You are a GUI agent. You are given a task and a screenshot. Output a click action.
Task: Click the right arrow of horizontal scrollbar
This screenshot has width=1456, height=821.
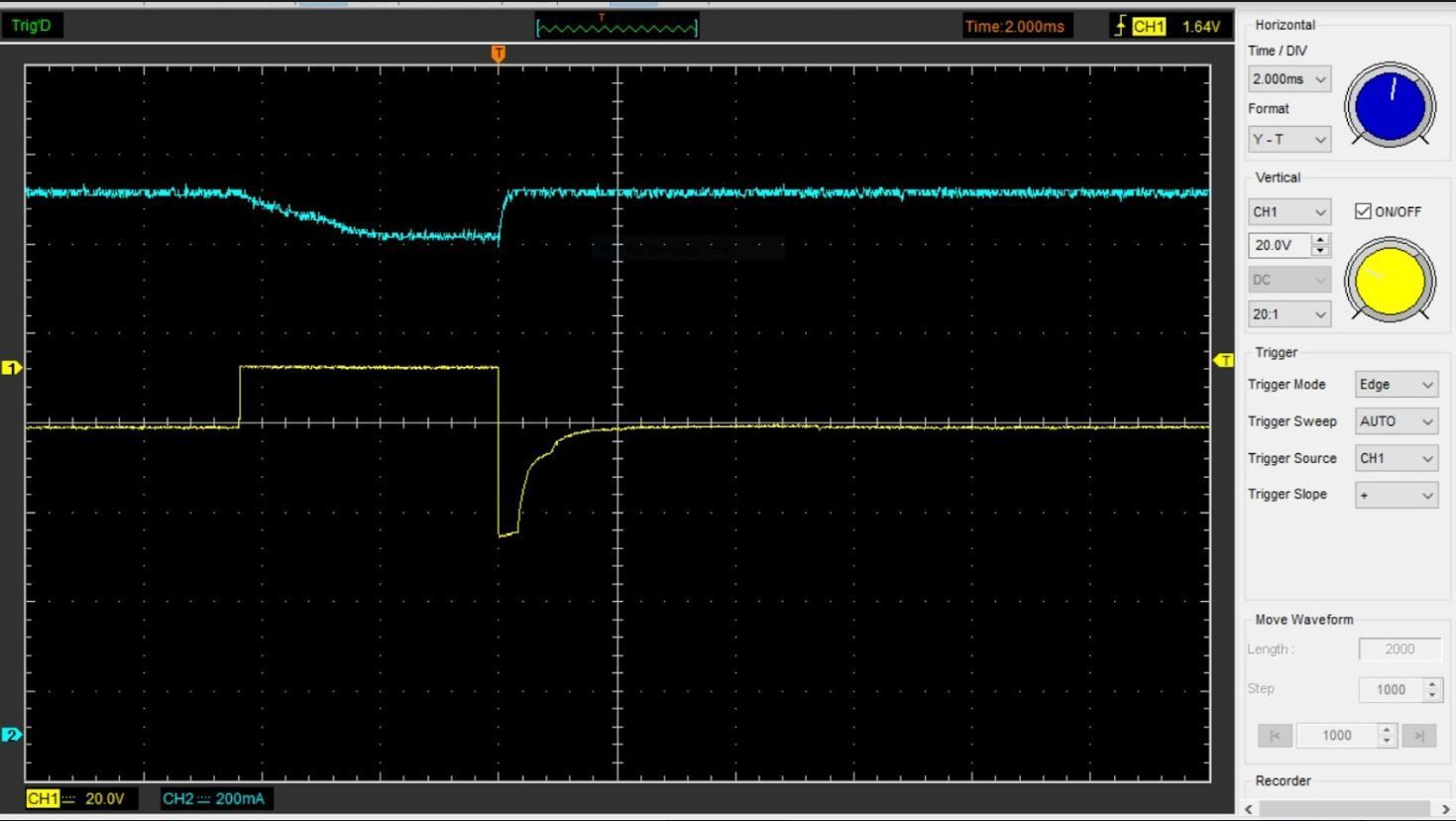[x=1445, y=809]
